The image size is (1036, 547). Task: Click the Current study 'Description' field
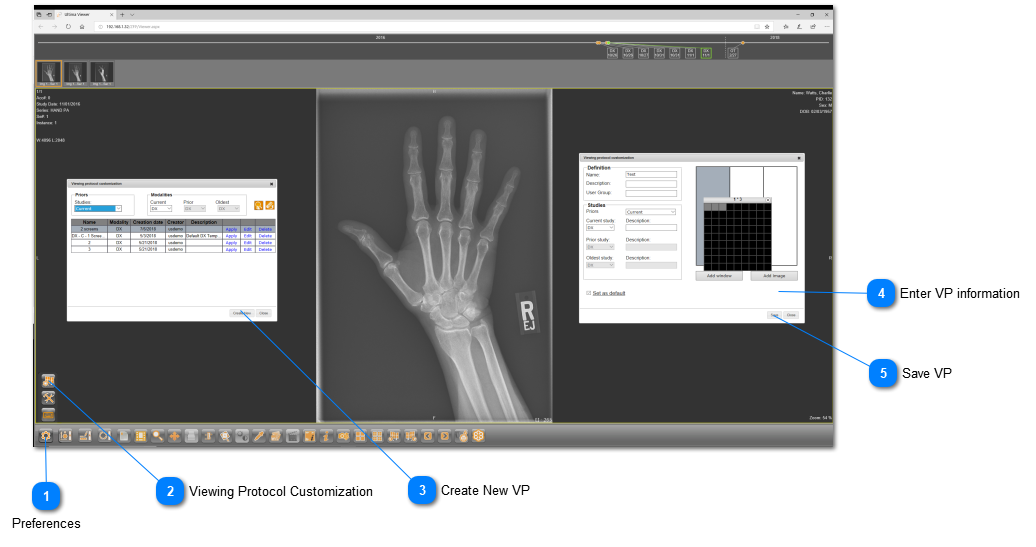tap(651, 228)
